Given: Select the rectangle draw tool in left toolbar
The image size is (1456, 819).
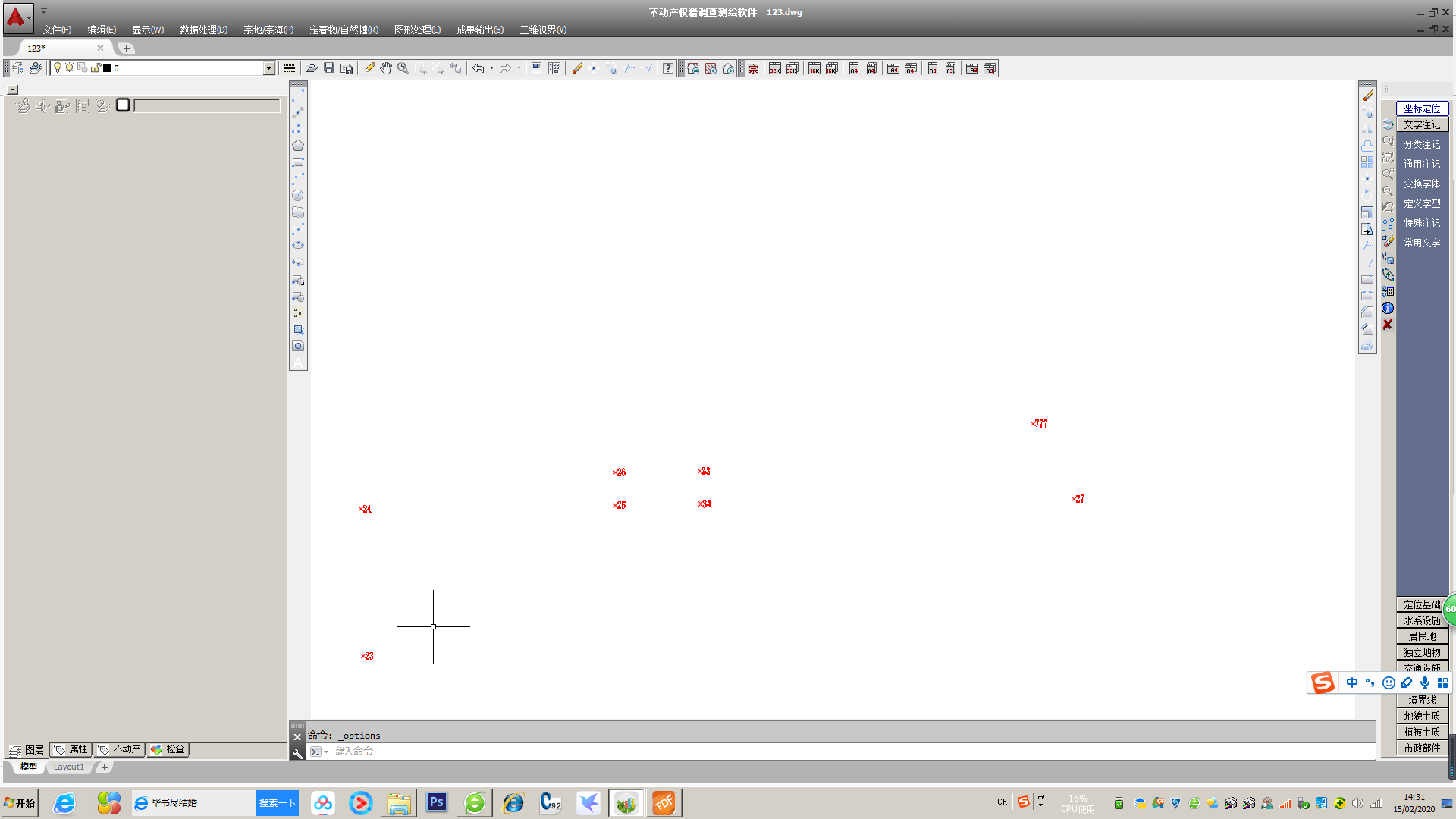Looking at the screenshot, I should [298, 162].
